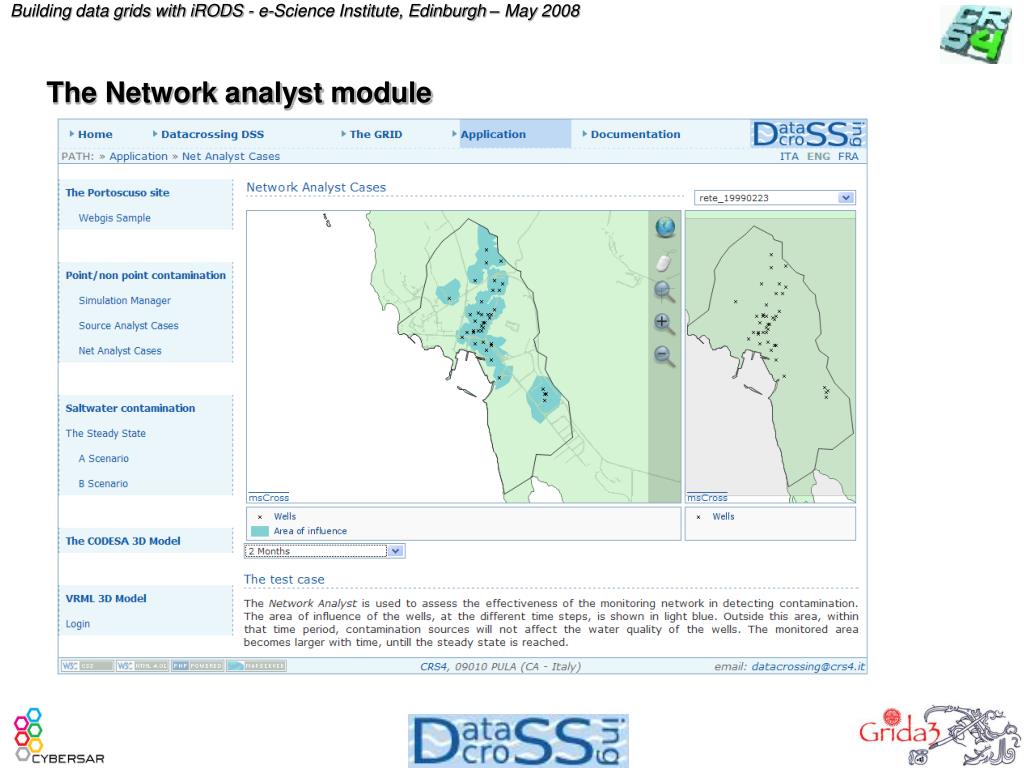Click the W3C HTML 4.01 badge

[x=142, y=666]
